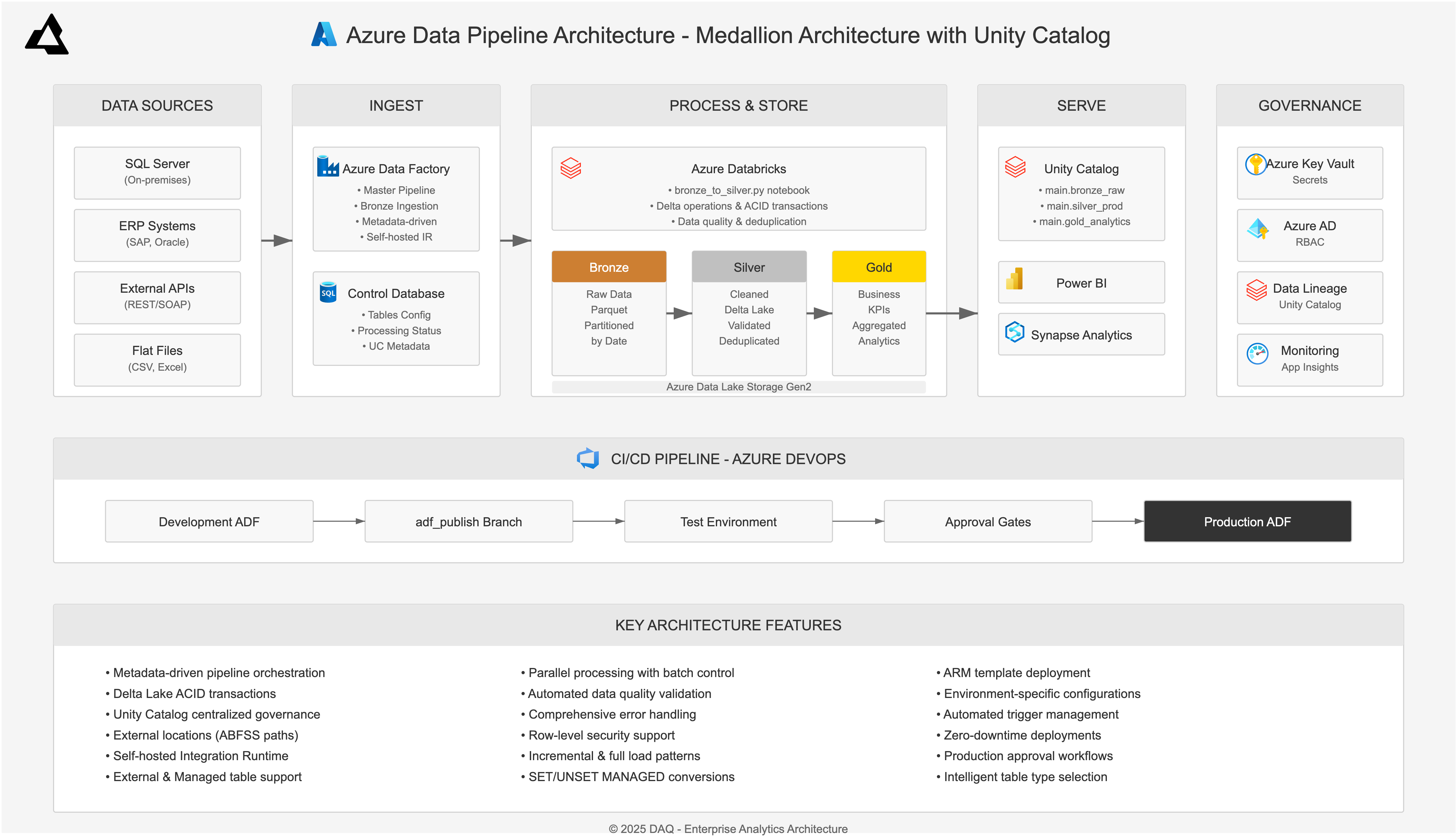1456x836 pixels.
Task: Click the Azure DevOps pipeline icon
Action: click(588, 458)
